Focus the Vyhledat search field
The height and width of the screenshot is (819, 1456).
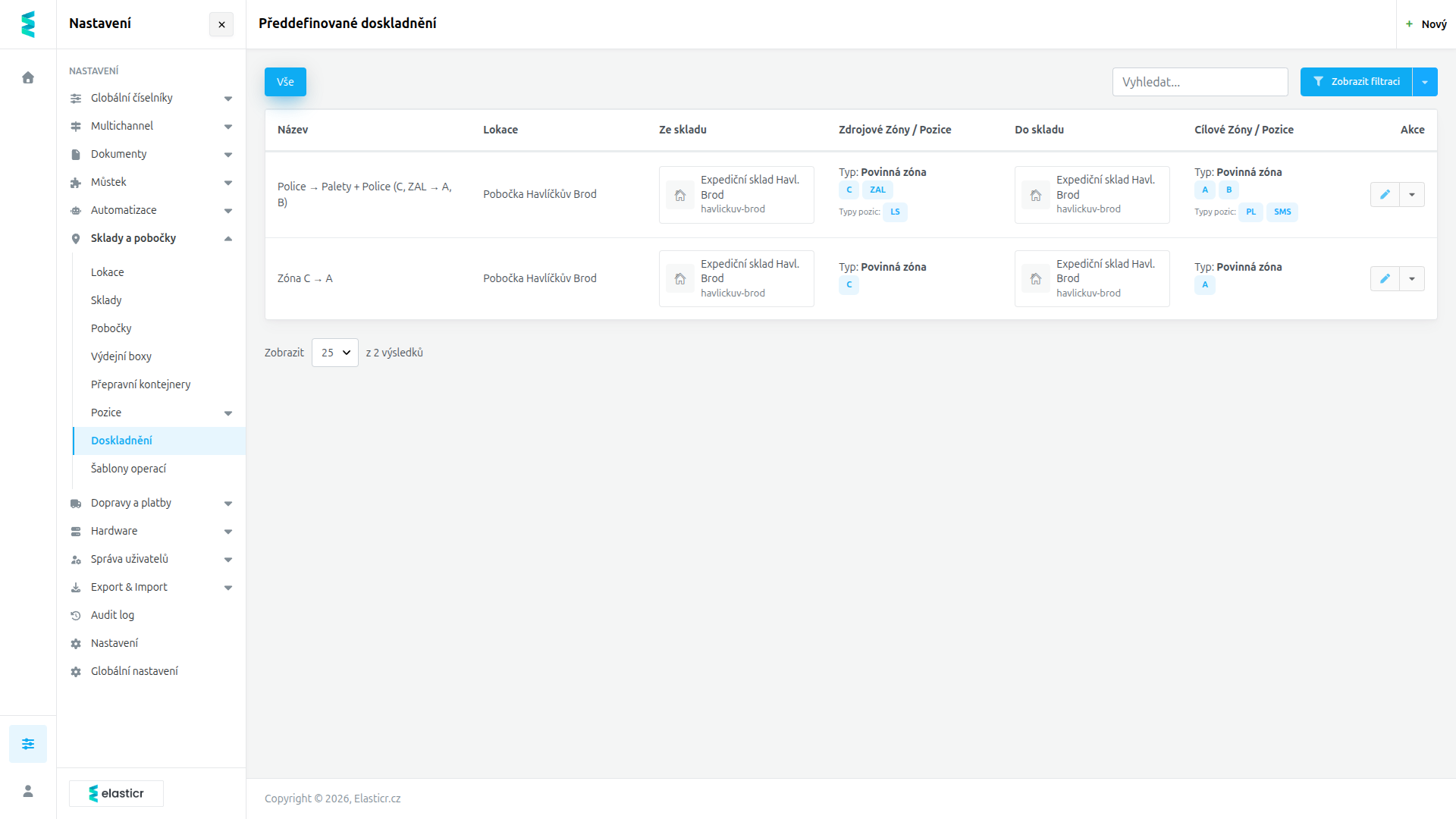coord(1200,82)
